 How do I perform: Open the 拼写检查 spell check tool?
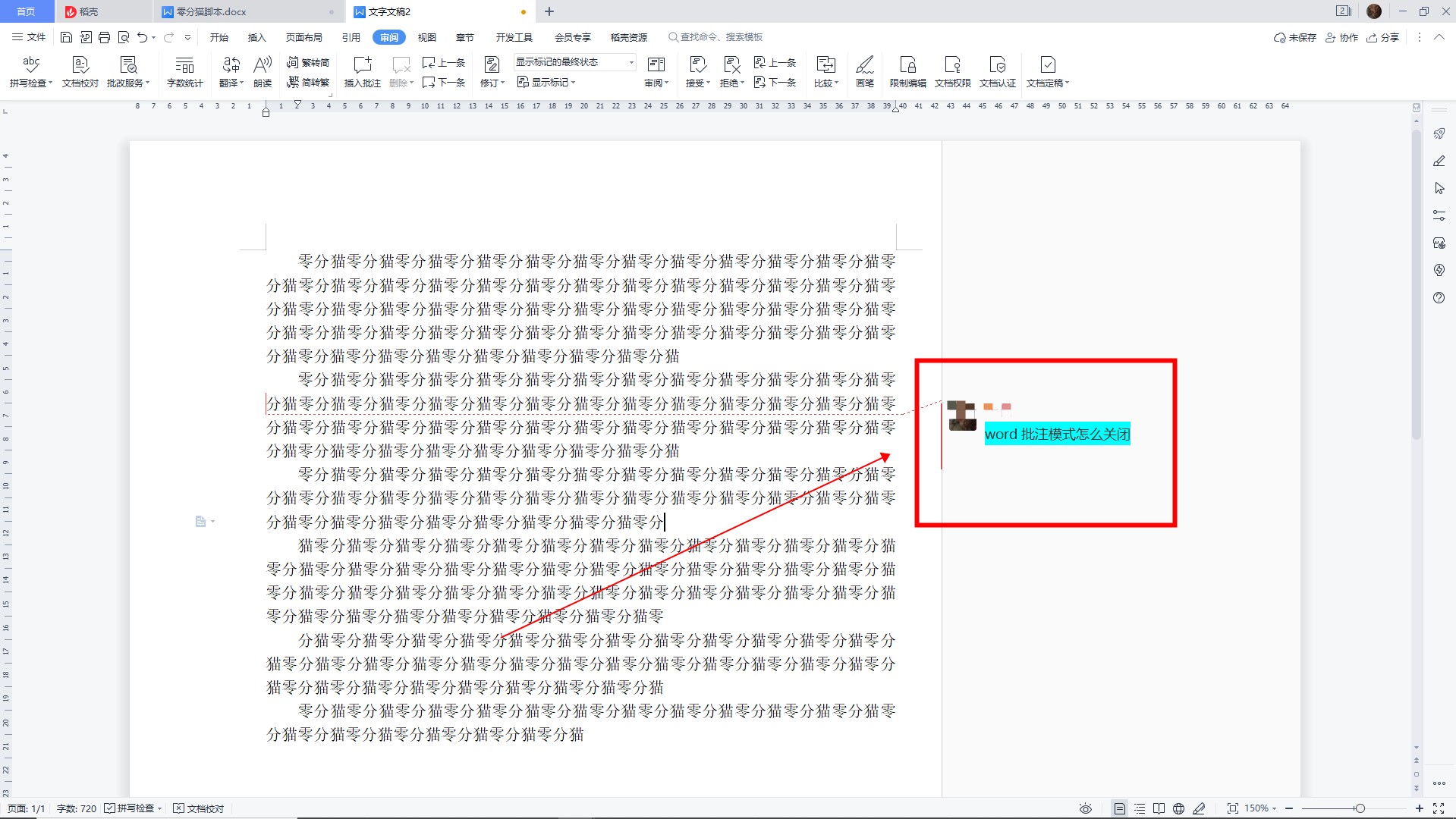click(30, 72)
